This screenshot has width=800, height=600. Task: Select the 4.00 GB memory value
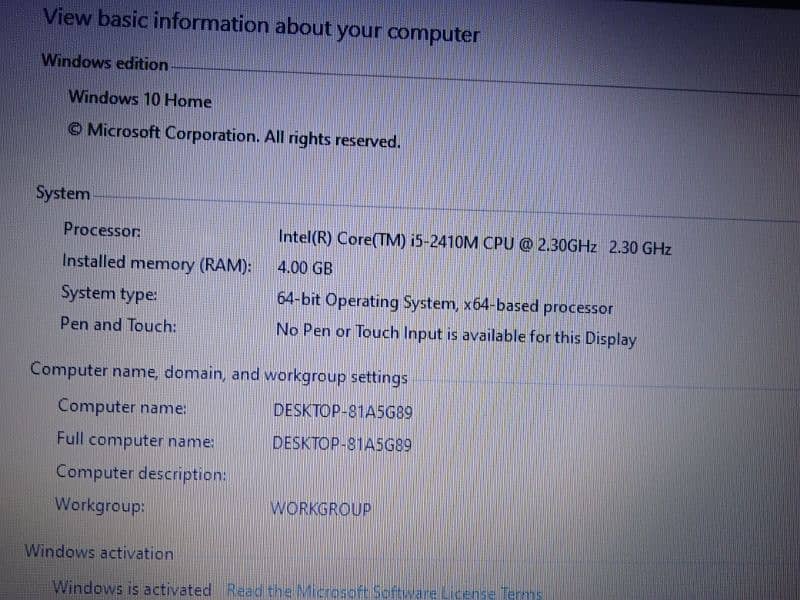pyautogui.click(x=305, y=269)
